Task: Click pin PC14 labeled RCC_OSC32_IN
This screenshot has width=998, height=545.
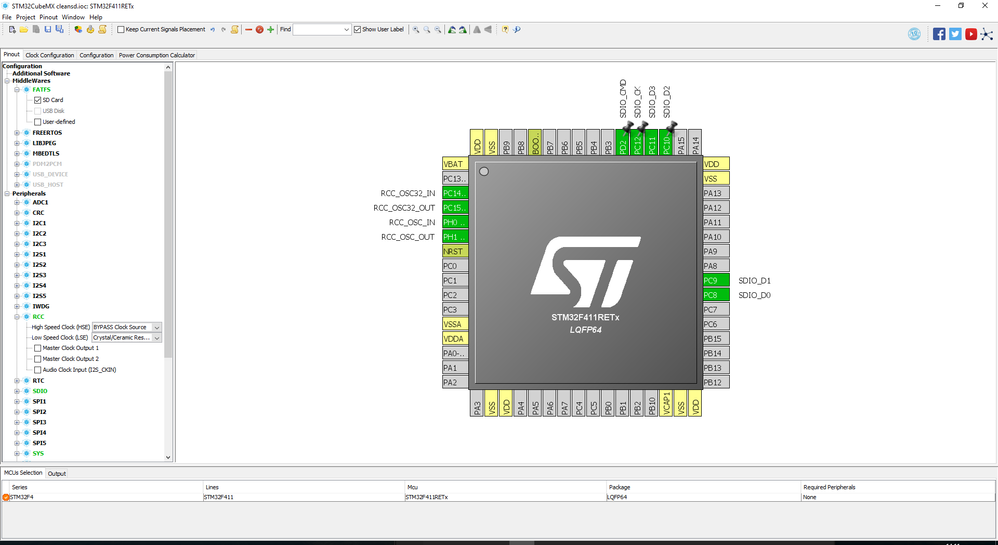Action: pyautogui.click(x=455, y=193)
